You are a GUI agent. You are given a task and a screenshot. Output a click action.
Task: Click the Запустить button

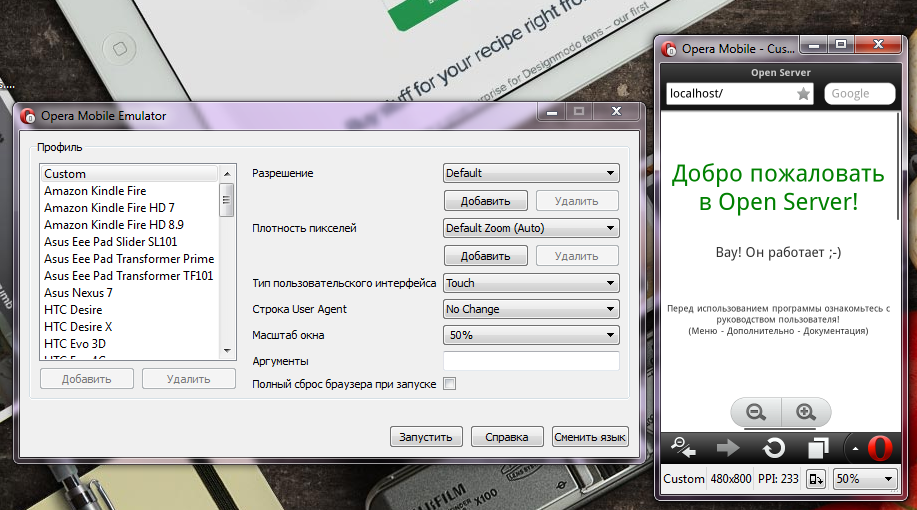point(426,437)
